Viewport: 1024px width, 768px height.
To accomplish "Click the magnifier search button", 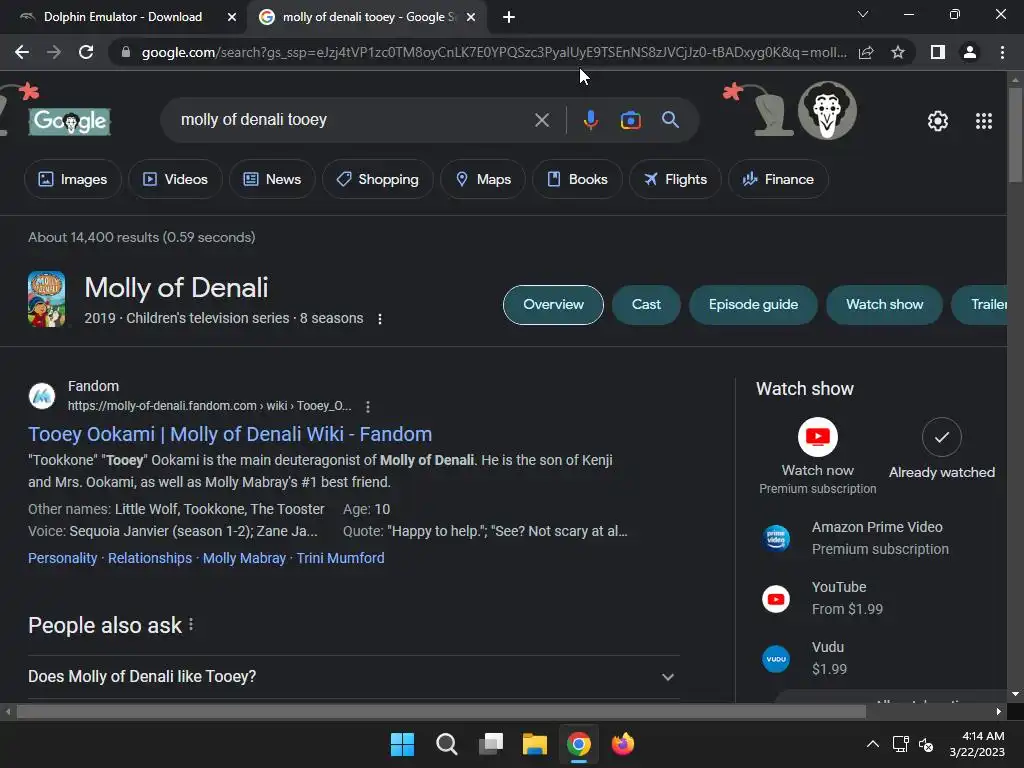I will [x=670, y=120].
